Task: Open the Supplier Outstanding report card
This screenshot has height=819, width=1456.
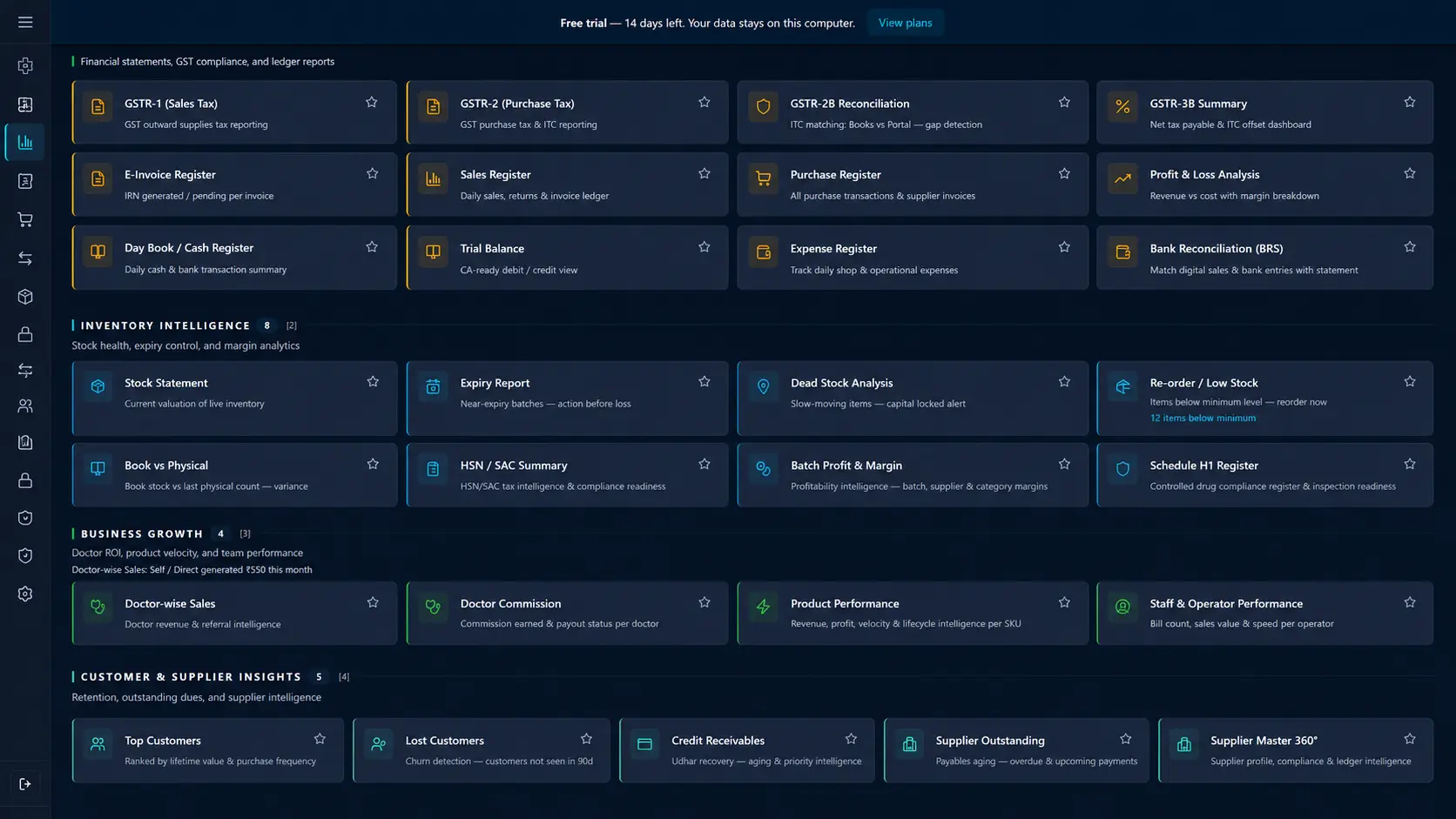Action: tap(1016, 750)
